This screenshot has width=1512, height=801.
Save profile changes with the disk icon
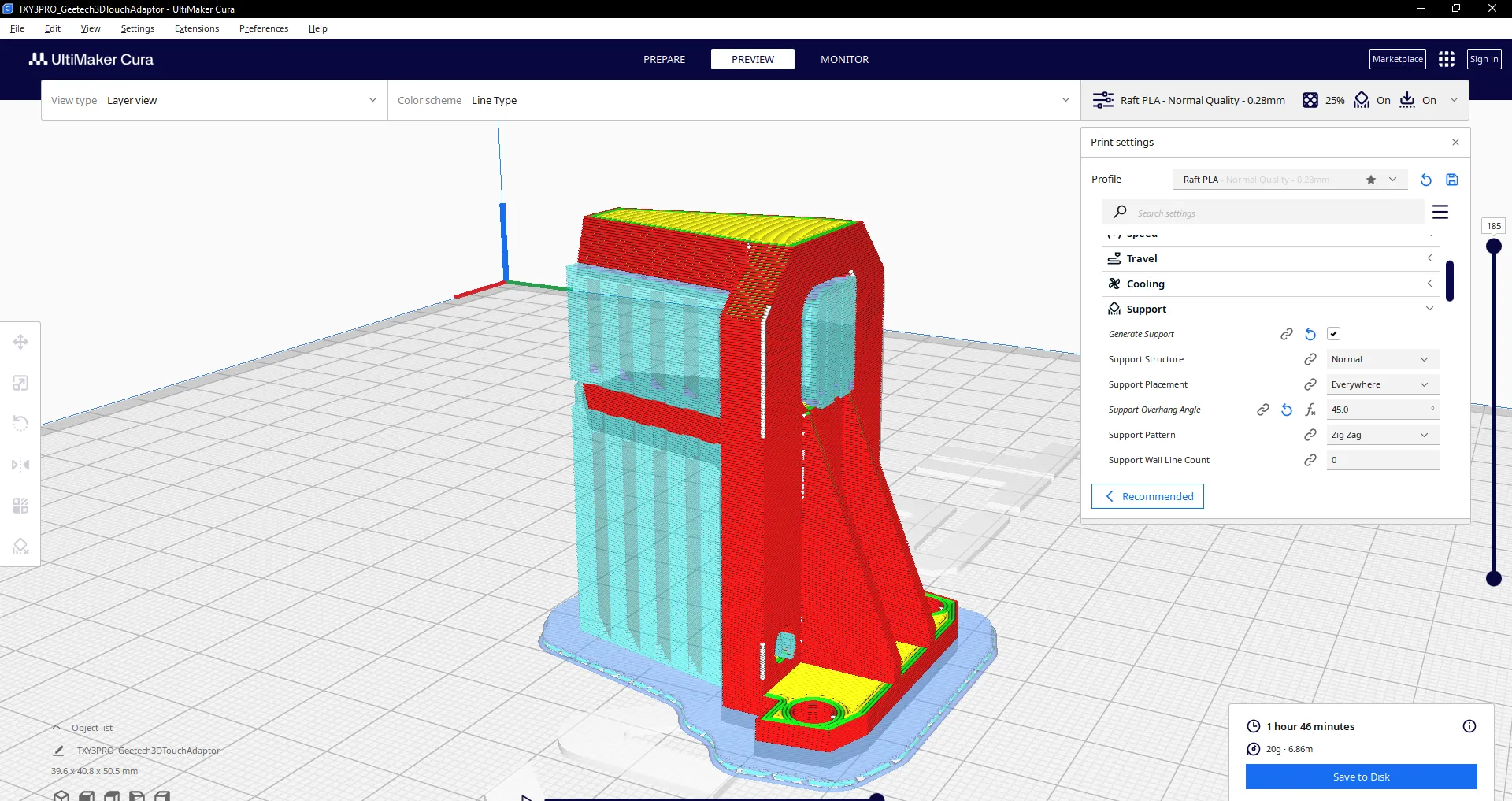pyautogui.click(x=1452, y=180)
